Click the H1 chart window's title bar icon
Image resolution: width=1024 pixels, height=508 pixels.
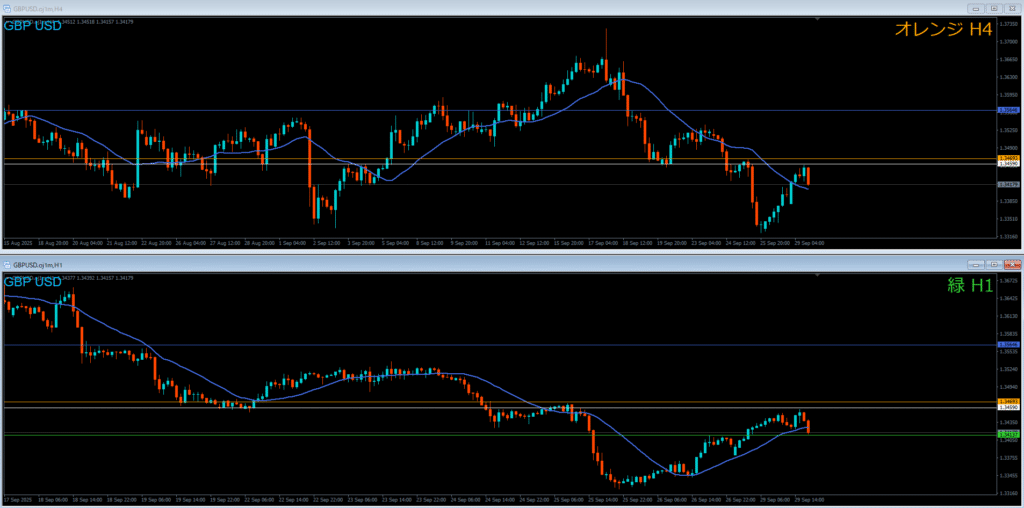click(6, 264)
